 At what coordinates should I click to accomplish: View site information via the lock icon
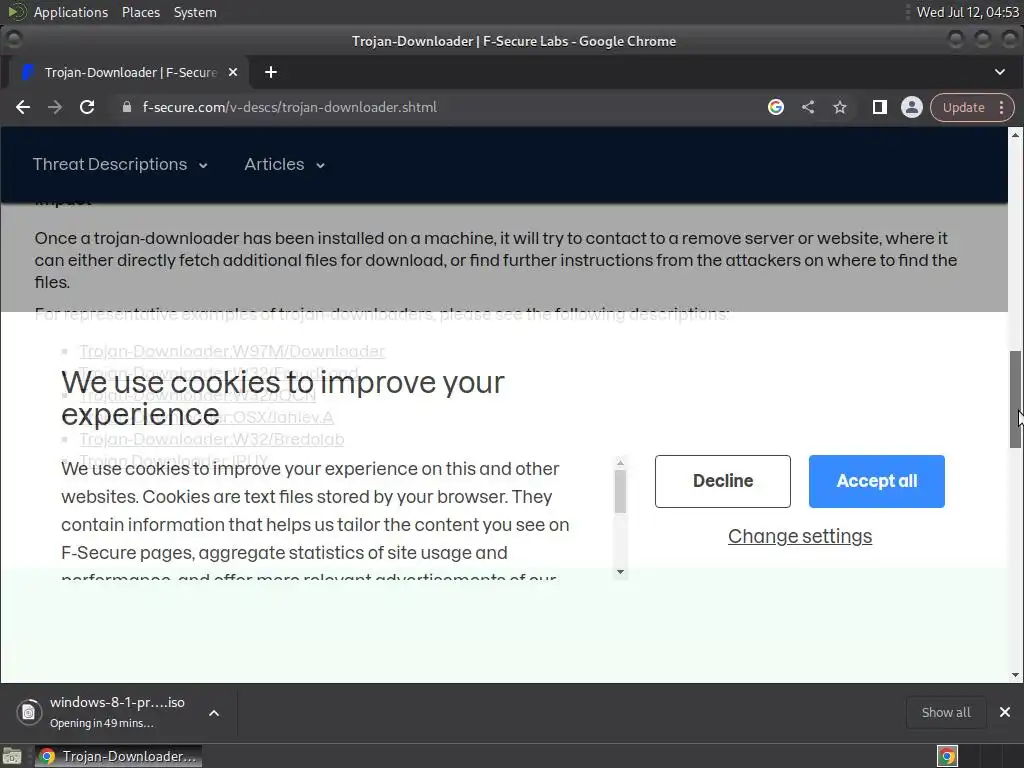(127, 107)
